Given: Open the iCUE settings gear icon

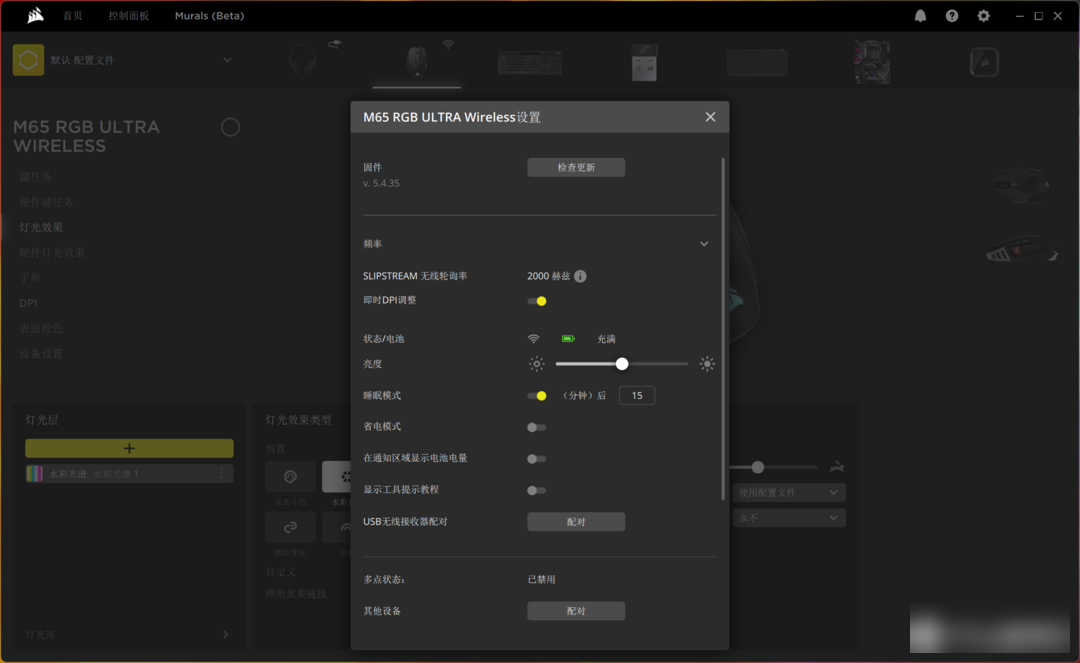Looking at the screenshot, I should (984, 16).
